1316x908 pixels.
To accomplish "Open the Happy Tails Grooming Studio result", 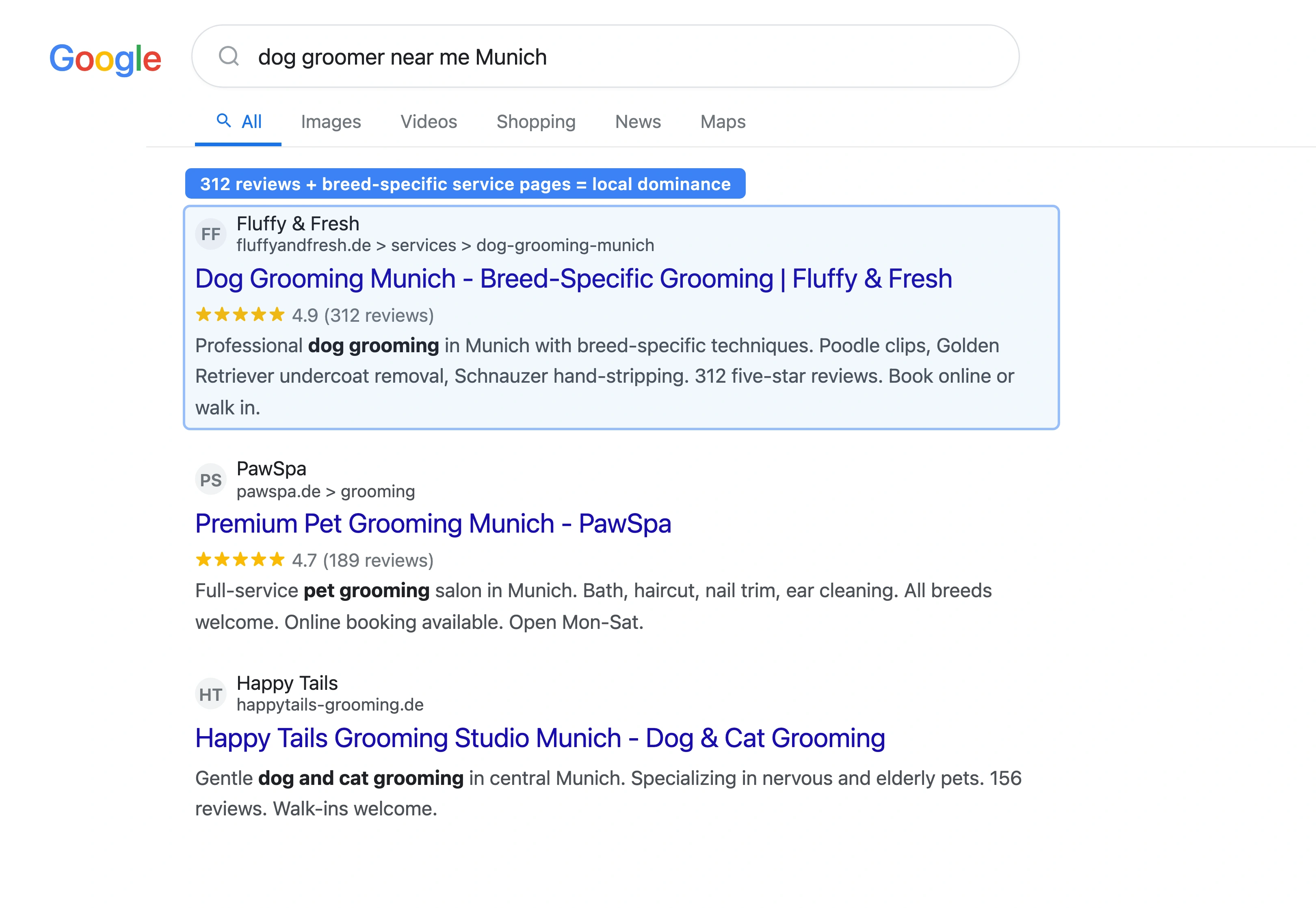I will pyautogui.click(x=539, y=738).
